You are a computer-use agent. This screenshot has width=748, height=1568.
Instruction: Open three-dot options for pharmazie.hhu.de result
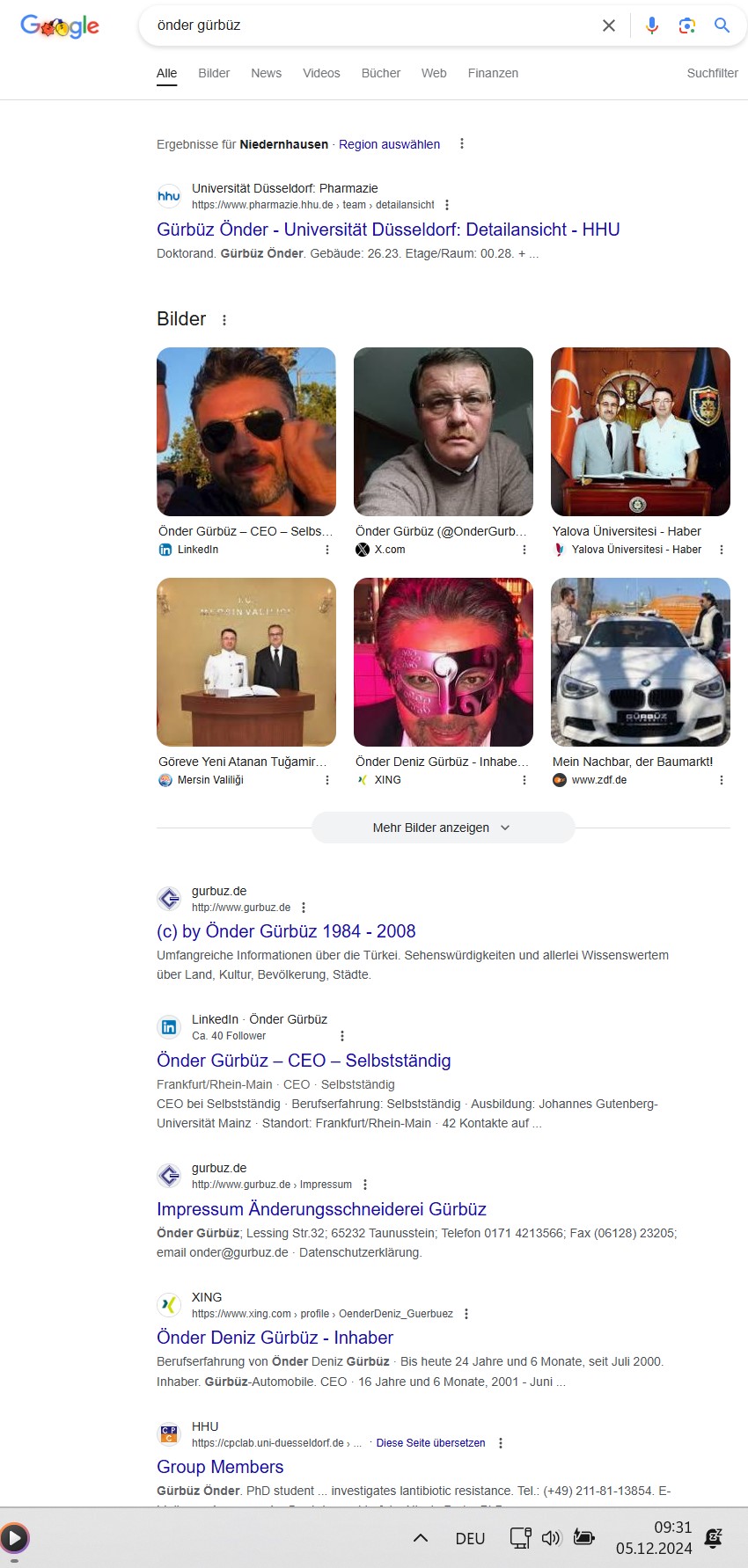447,205
